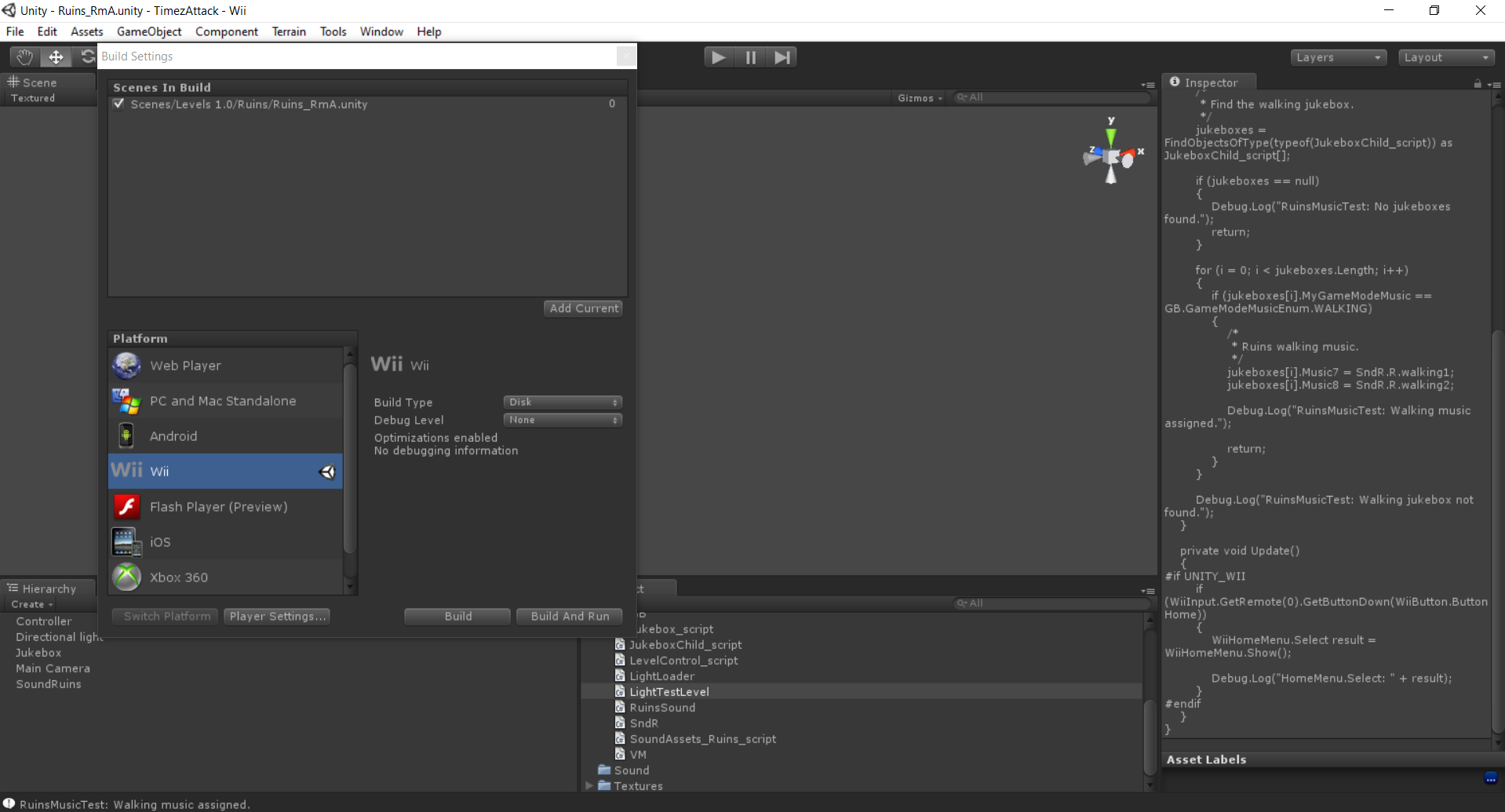Image resolution: width=1505 pixels, height=812 pixels.
Task: Open the Layers dropdown
Action: click(1339, 57)
